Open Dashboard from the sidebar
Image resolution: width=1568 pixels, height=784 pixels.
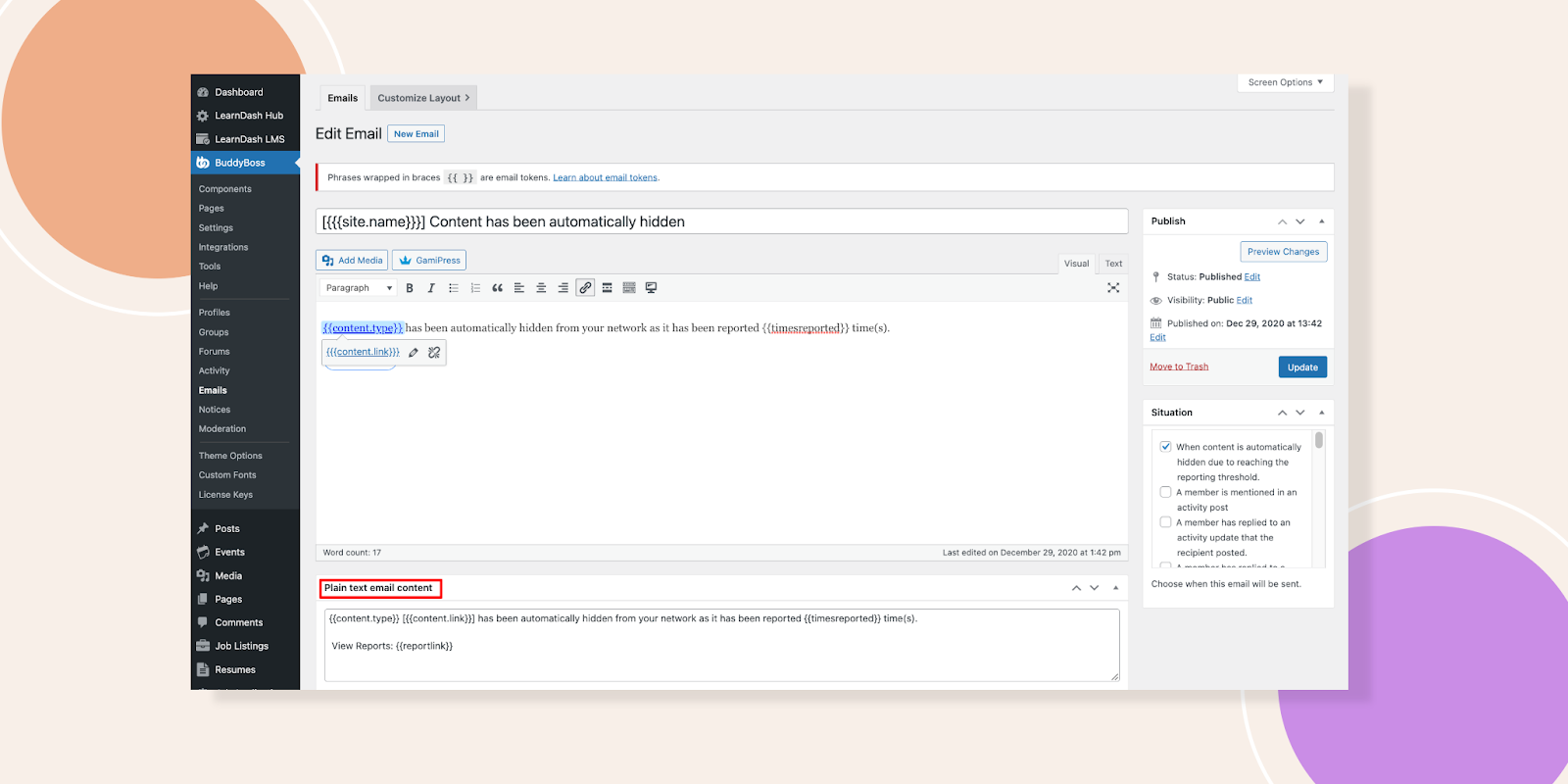click(245, 92)
